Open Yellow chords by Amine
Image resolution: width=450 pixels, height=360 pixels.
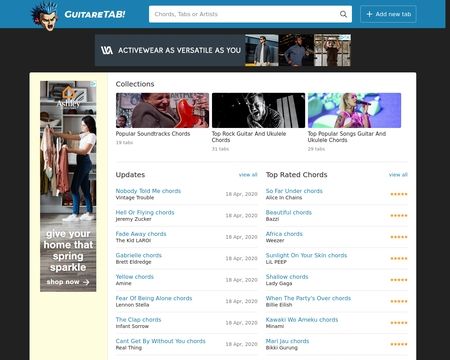(135, 277)
